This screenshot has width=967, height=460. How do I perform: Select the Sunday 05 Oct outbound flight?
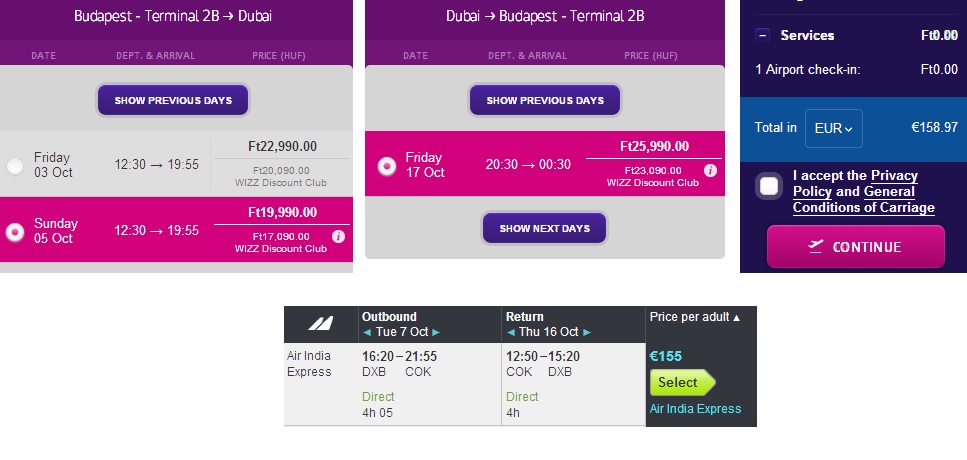[15, 232]
